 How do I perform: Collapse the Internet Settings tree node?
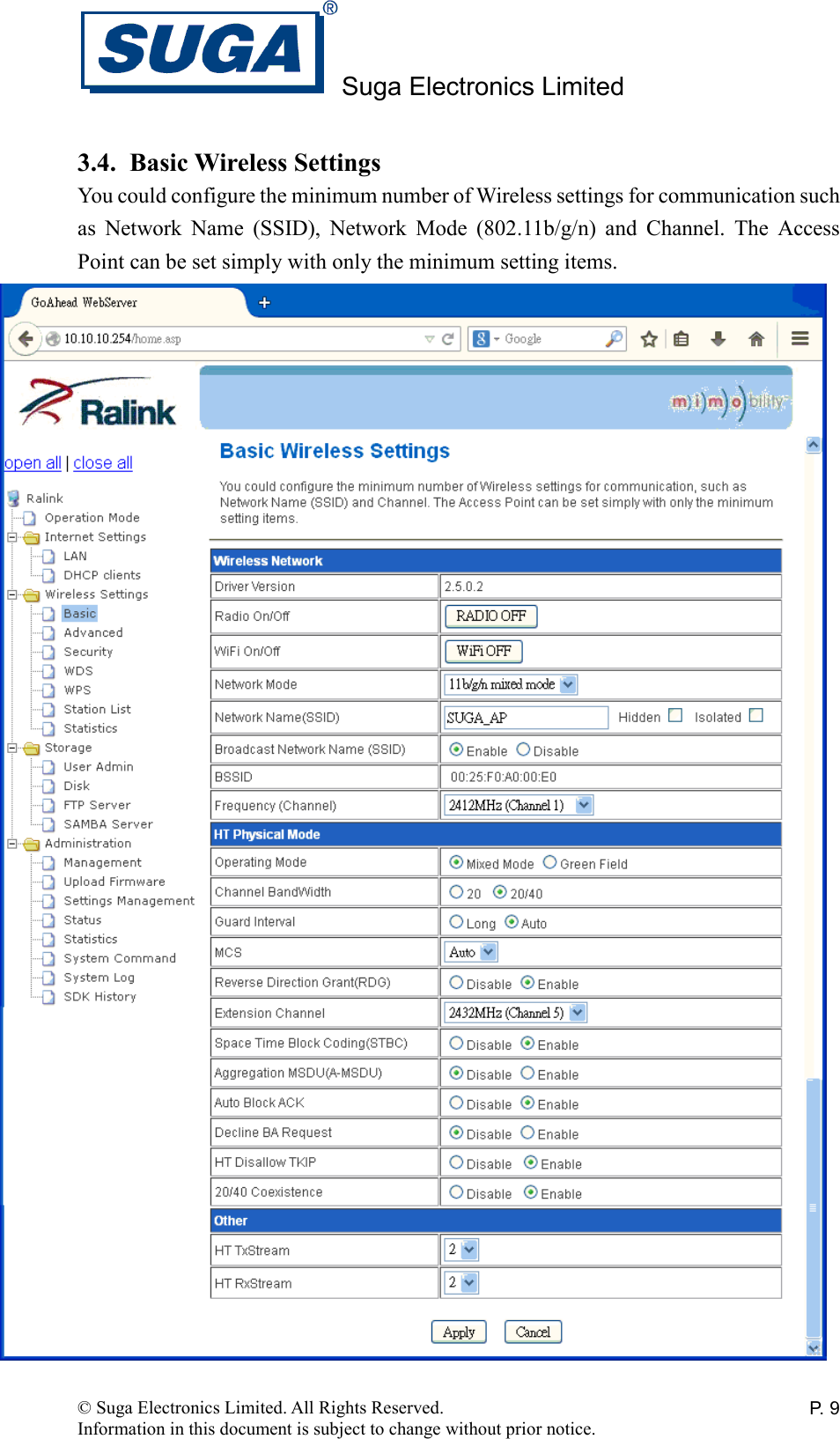[12, 537]
